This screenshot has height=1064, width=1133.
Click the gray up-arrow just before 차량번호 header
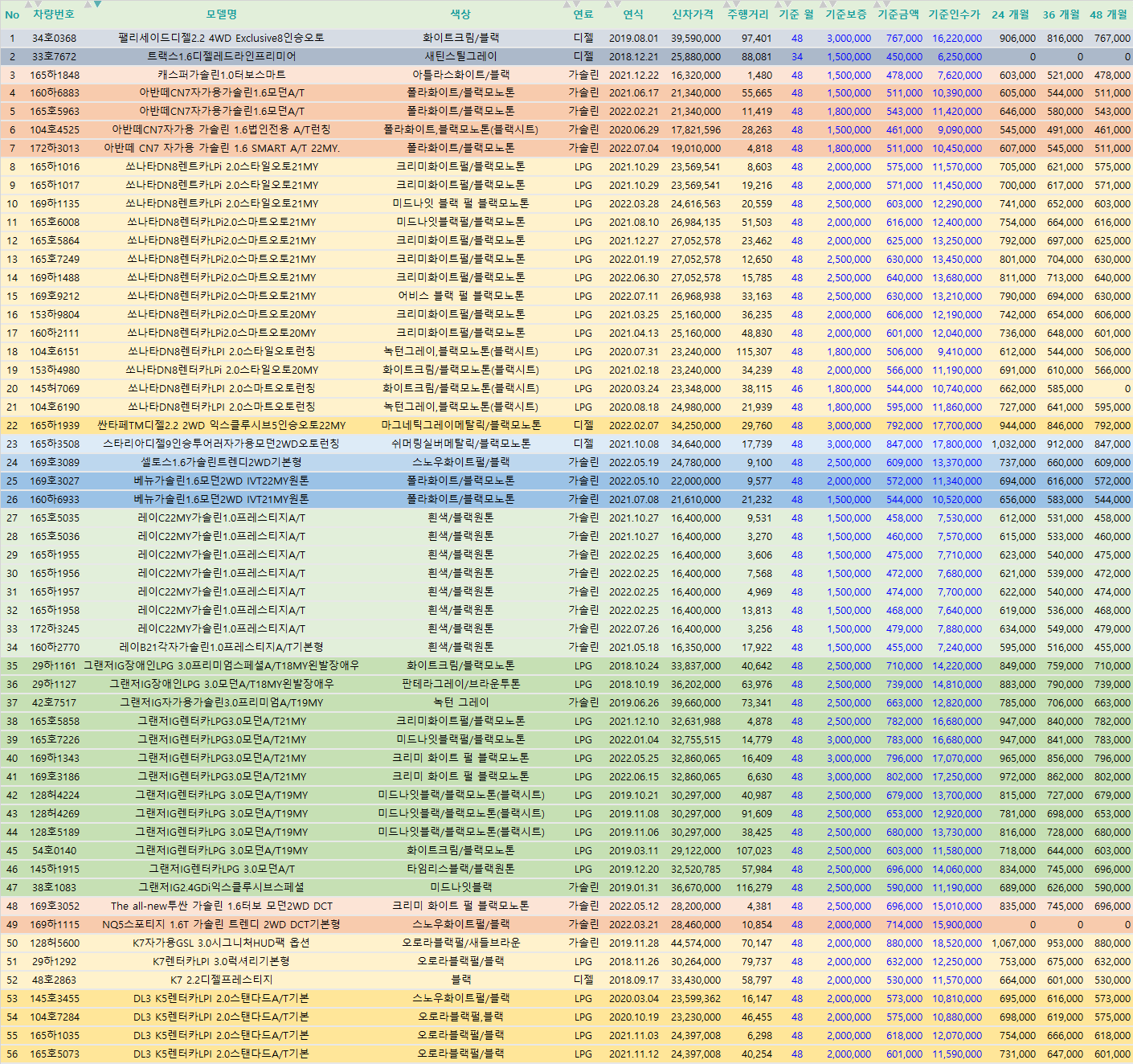point(27,5)
